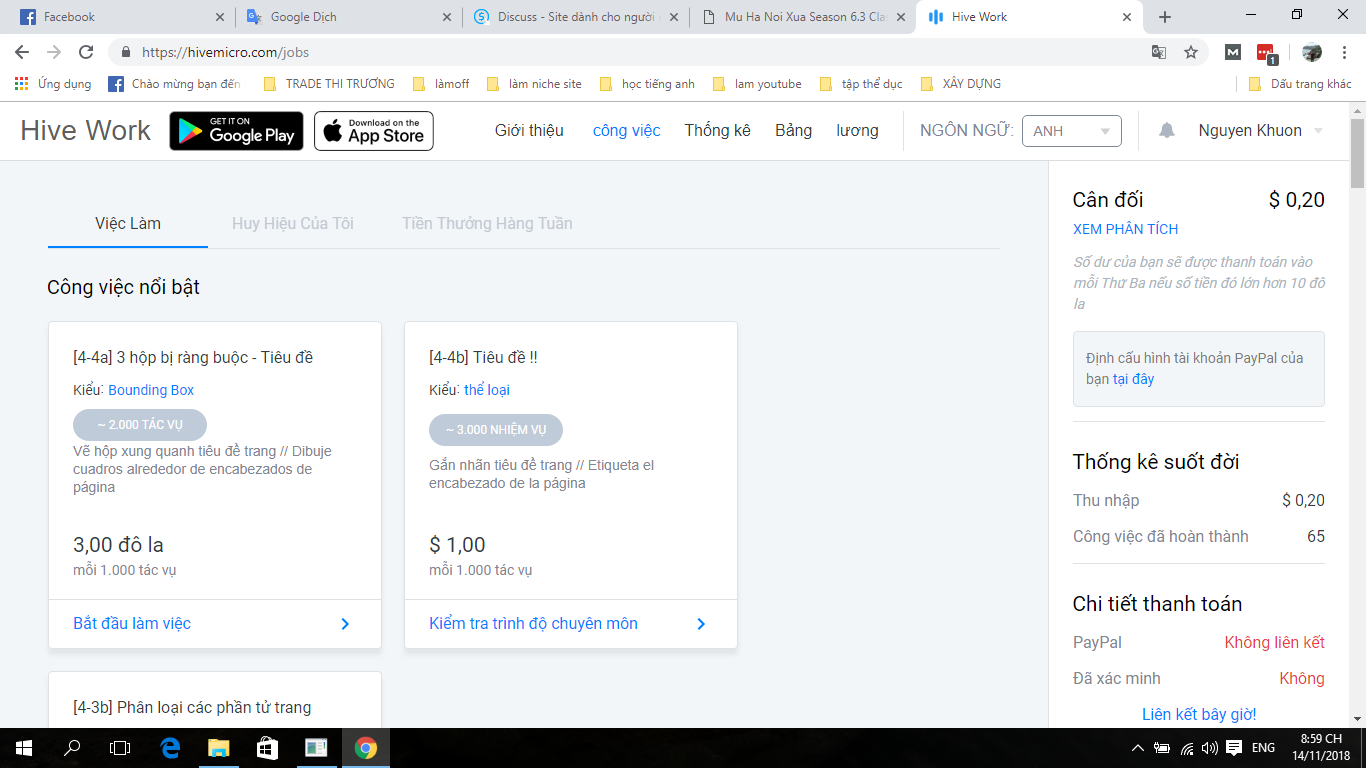Open the TRADE THI TRƯƠNG bookmark folder
1366x768 pixels.
(x=329, y=84)
